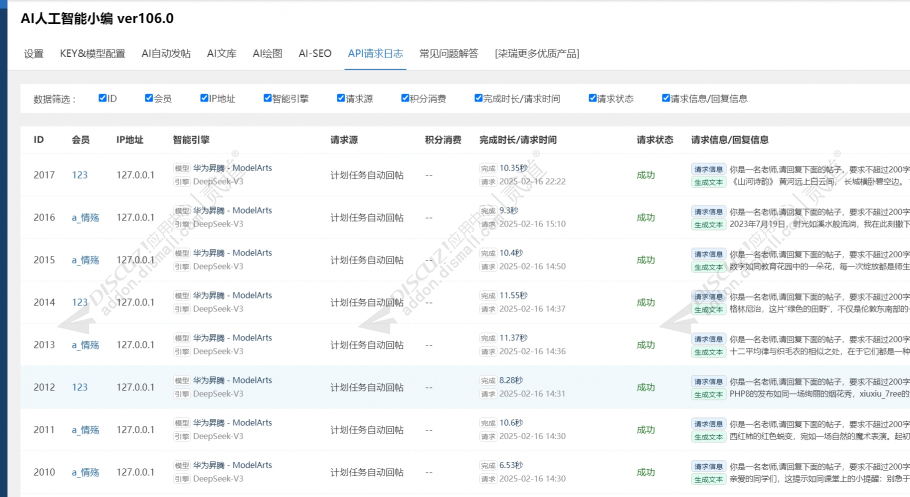
Task: Click the 请求信息 tag in row 2015
Action: tap(709, 254)
